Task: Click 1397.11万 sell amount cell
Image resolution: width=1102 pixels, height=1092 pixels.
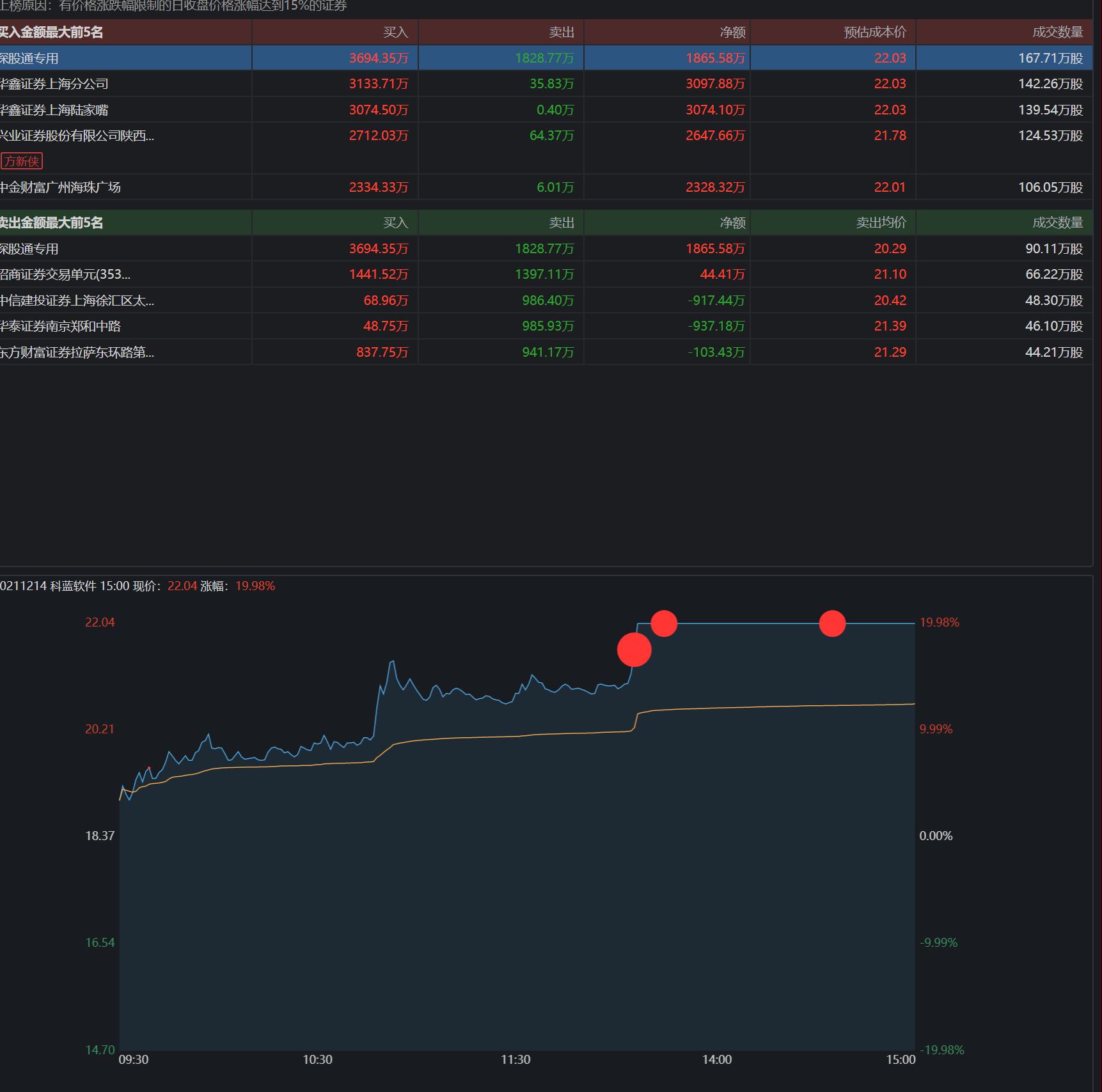Action: point(545,274)
